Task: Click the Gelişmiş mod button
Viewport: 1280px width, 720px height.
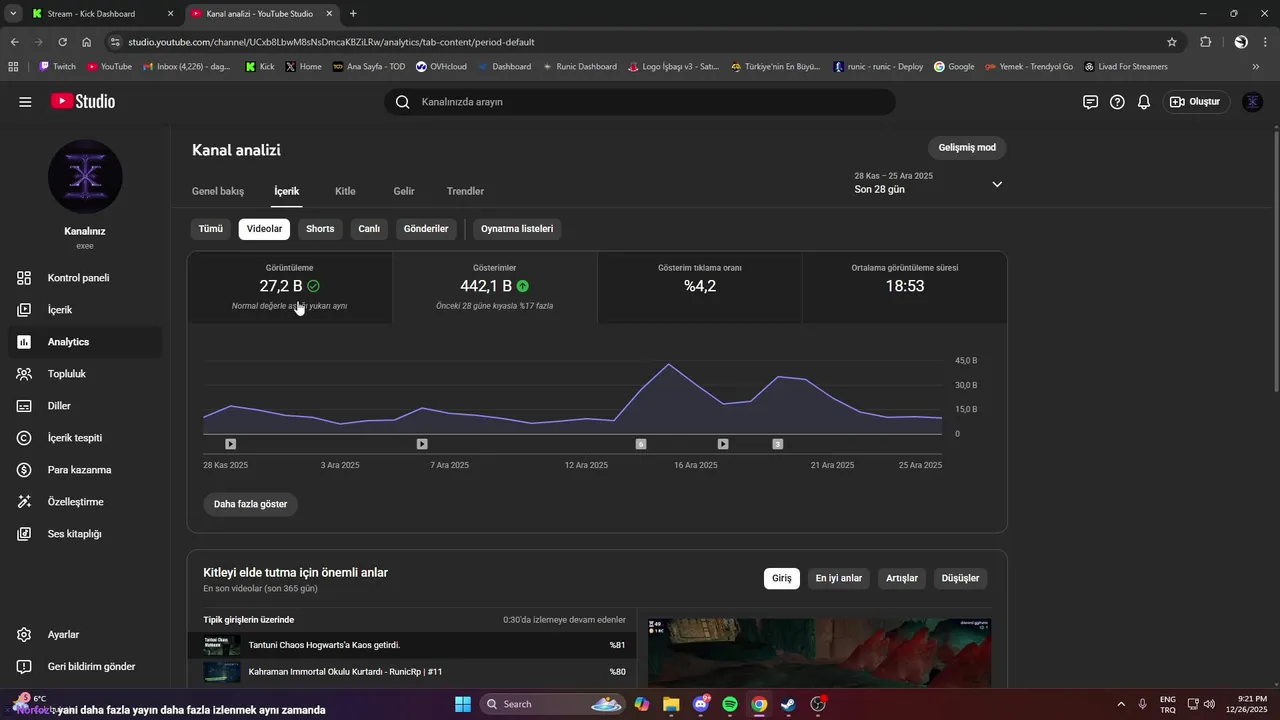Action: (x=967, y=148)
